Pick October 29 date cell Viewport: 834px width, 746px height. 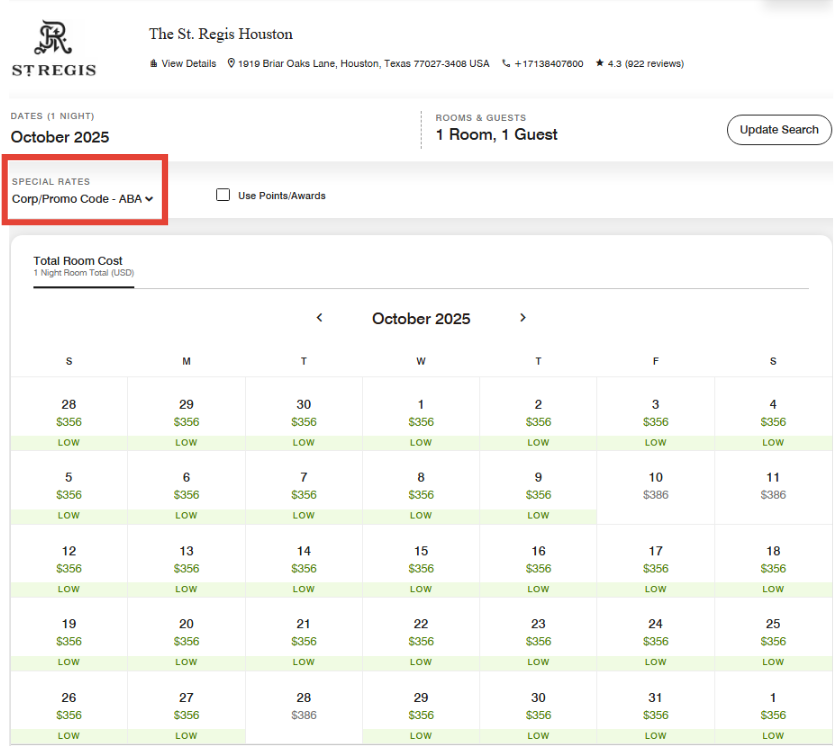point(421,708)
